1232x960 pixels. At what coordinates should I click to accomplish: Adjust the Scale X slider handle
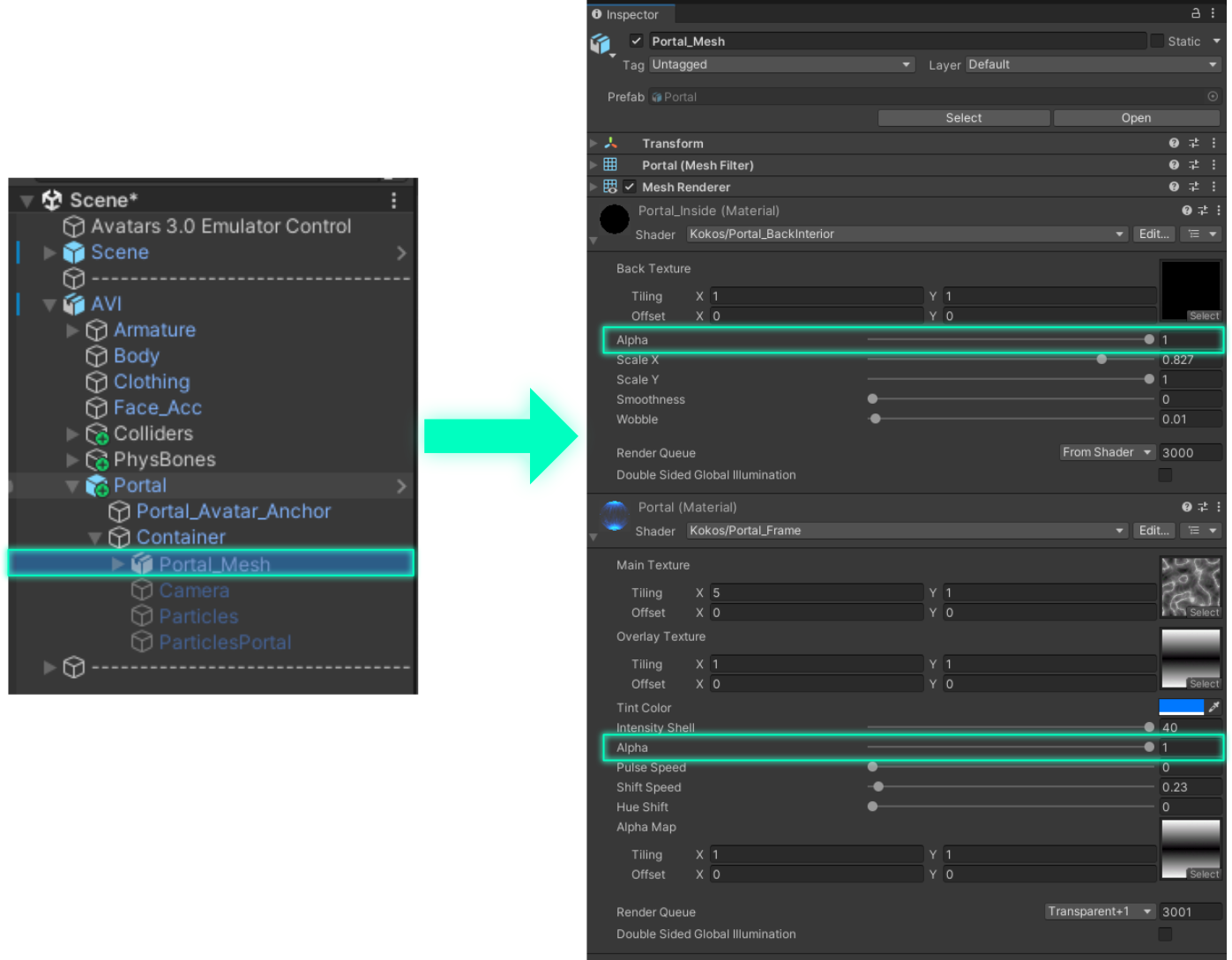[1101, 359]
